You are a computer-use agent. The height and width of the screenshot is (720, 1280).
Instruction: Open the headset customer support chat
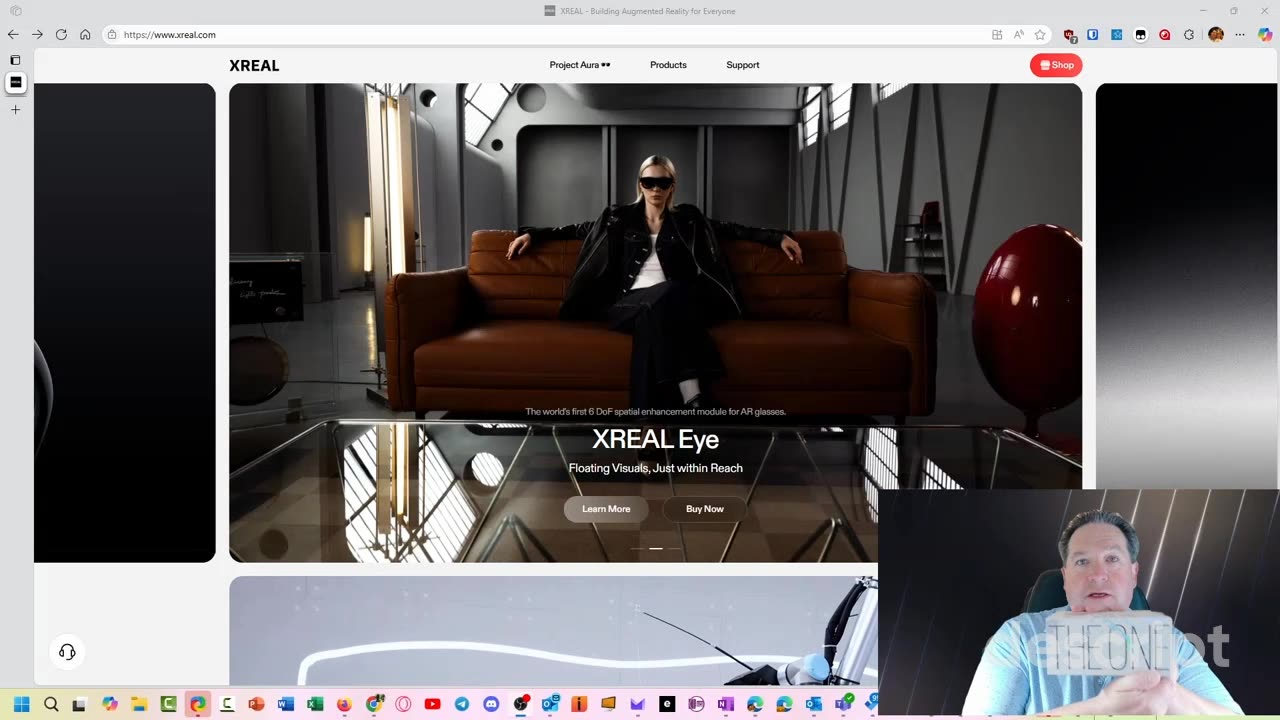(67, 652)
